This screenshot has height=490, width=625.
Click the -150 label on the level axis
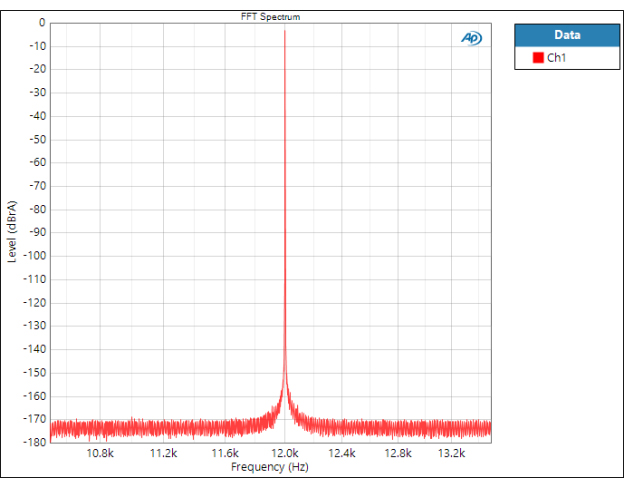click(35, 372)
